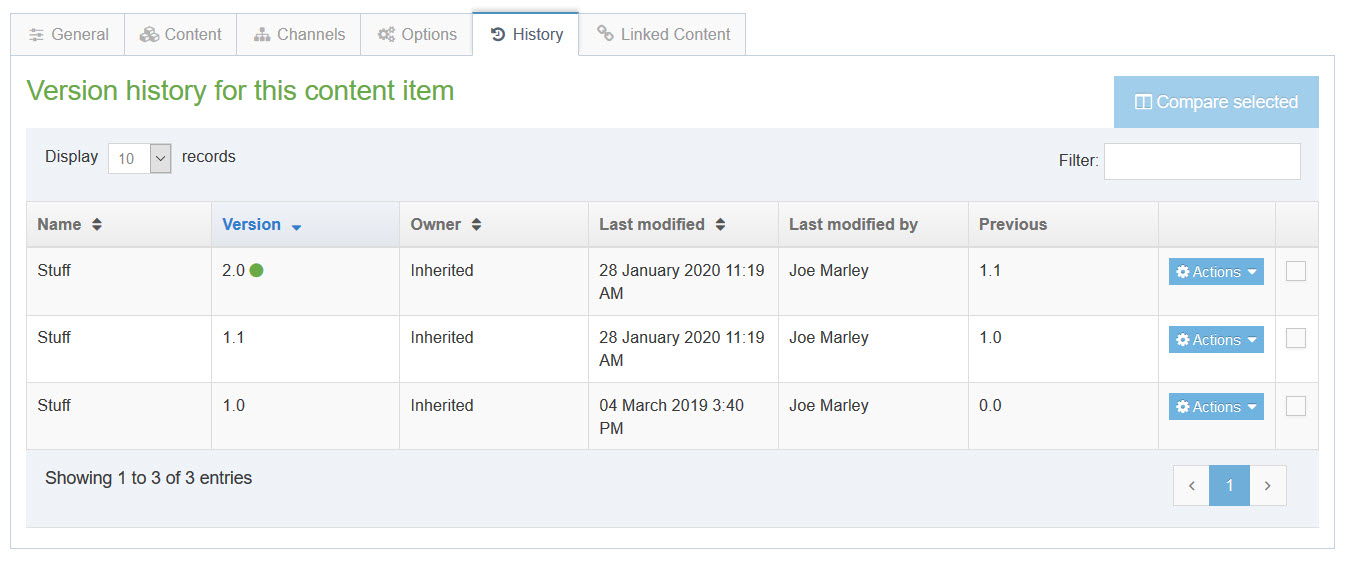Click the Compare selected button
The image size is (1351, 562).
tap(1216, 102)
